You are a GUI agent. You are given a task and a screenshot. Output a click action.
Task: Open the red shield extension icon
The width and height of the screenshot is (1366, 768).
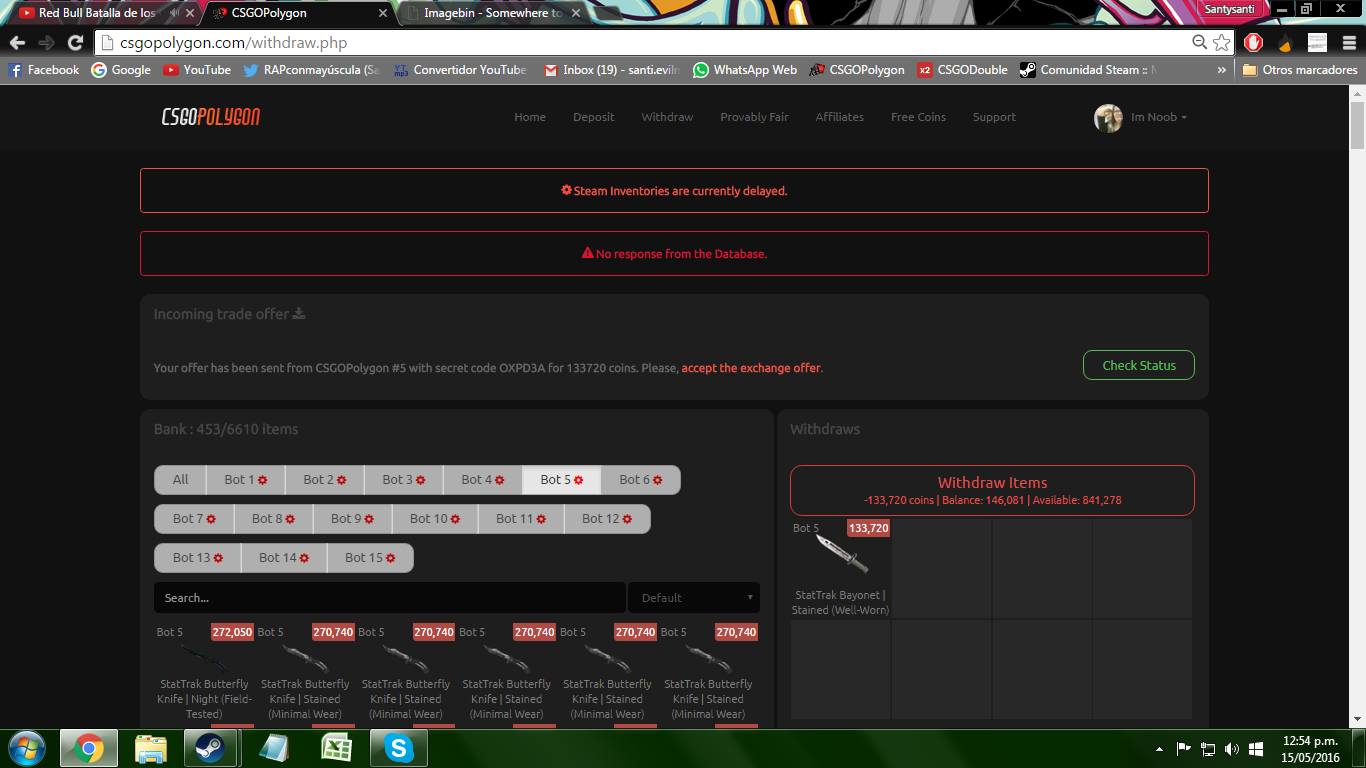(1254, 43)
